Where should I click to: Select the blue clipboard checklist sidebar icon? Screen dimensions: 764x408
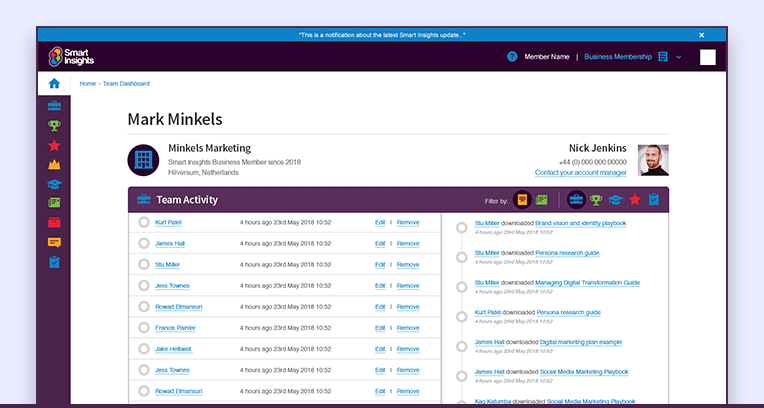54,262
